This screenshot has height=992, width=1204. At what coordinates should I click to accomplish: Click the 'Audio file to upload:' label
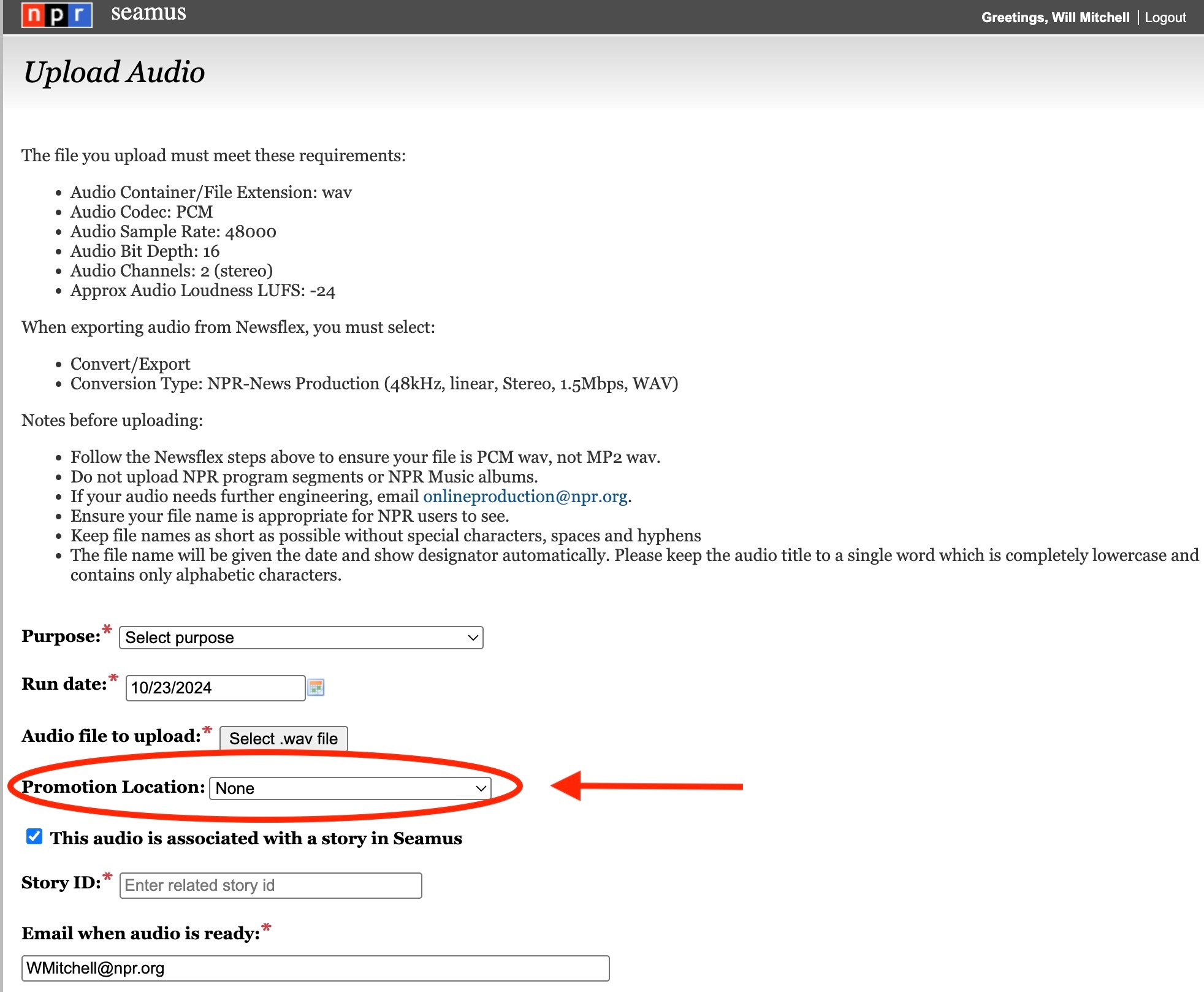tap(112, 736)
